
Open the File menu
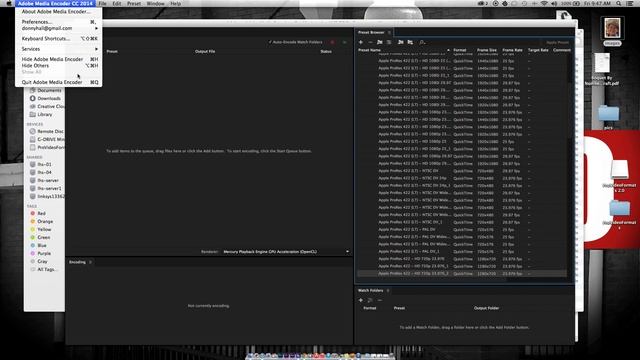click(102, 3)
